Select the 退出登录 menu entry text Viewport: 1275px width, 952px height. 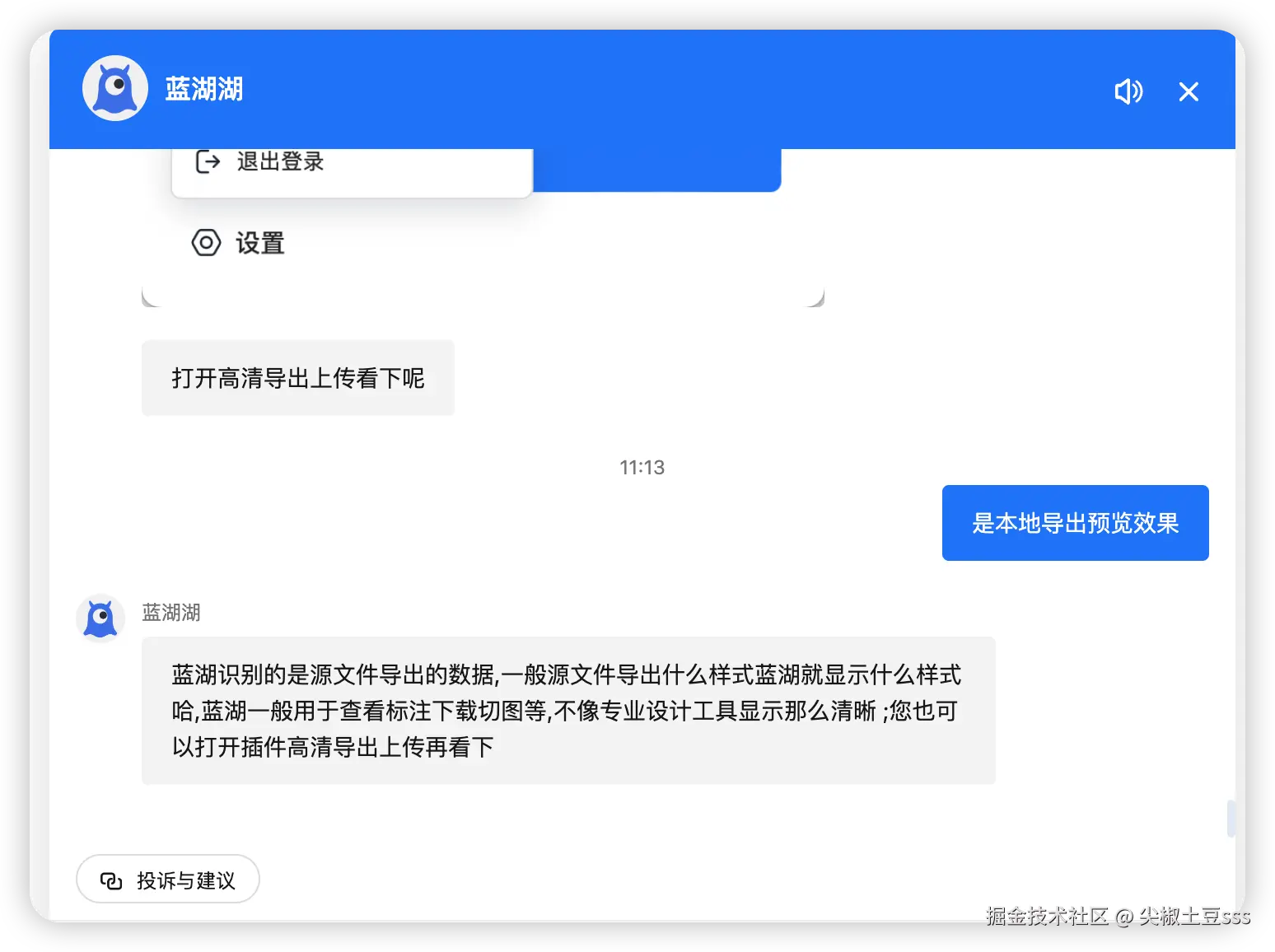[280, 161]
